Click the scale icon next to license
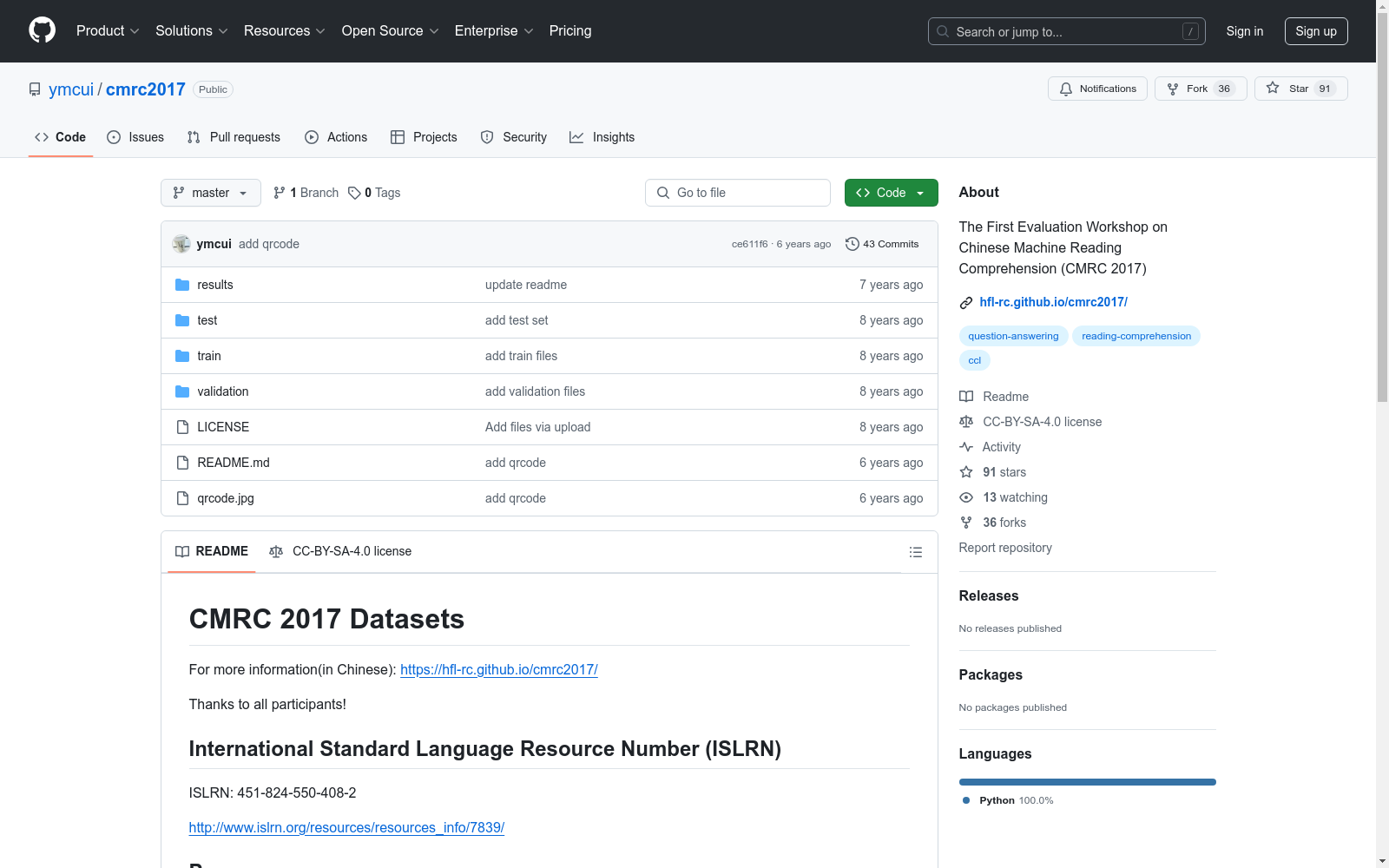 966,422
